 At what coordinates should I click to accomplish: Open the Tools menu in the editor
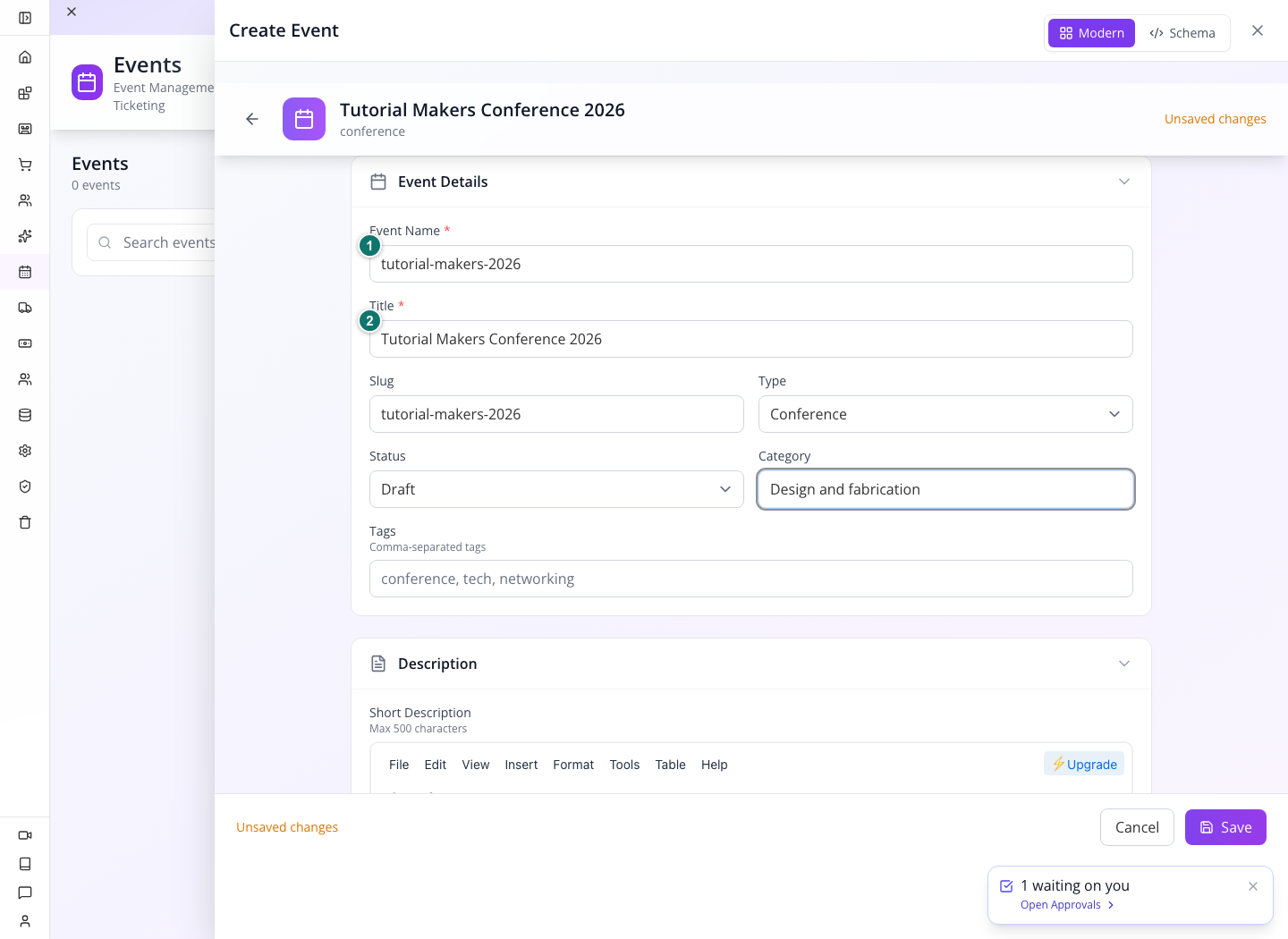[x=624, y=765]
